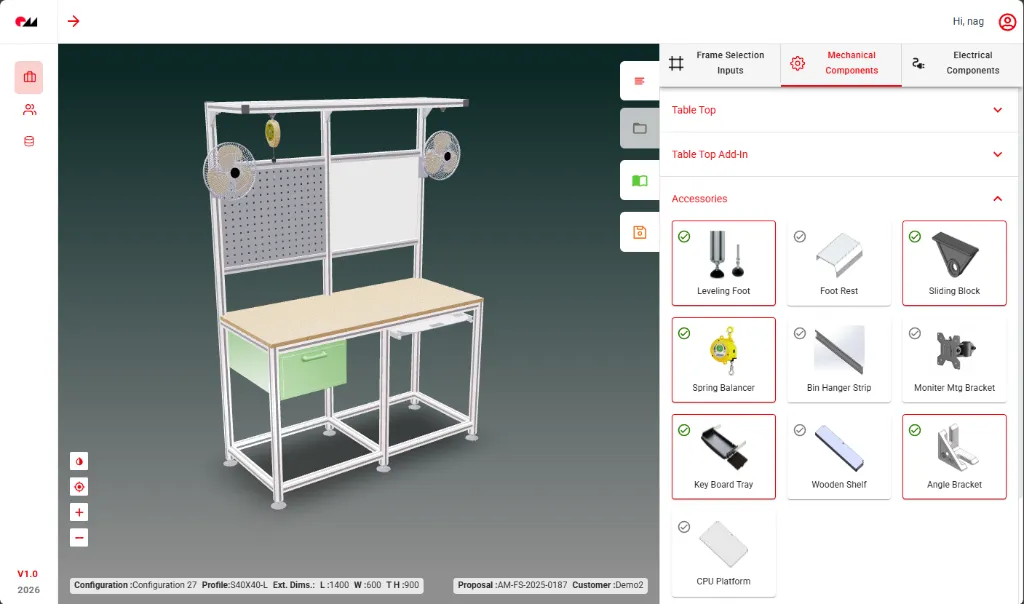Click the green book icon near the viewport
Viewport: 1024px width, 604px height.
[x=638, y=181]
